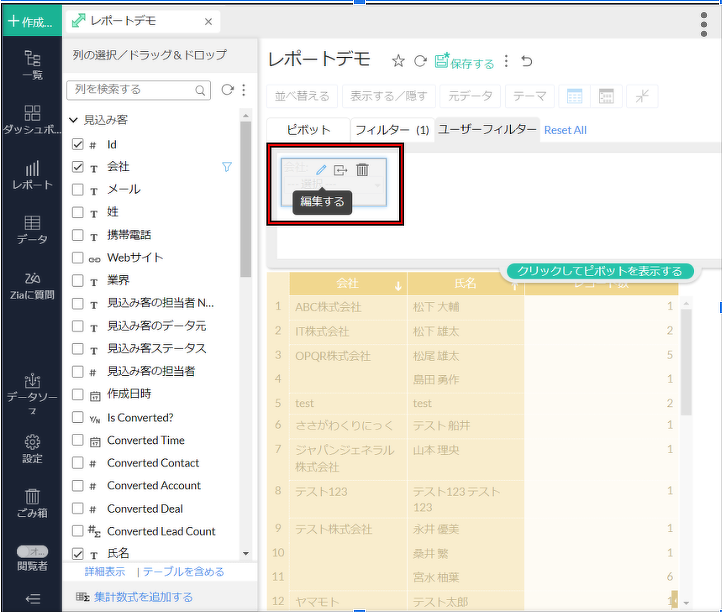Click the pencil edit icon on filter
Screen dimensions: 722x612
[321, 170]
